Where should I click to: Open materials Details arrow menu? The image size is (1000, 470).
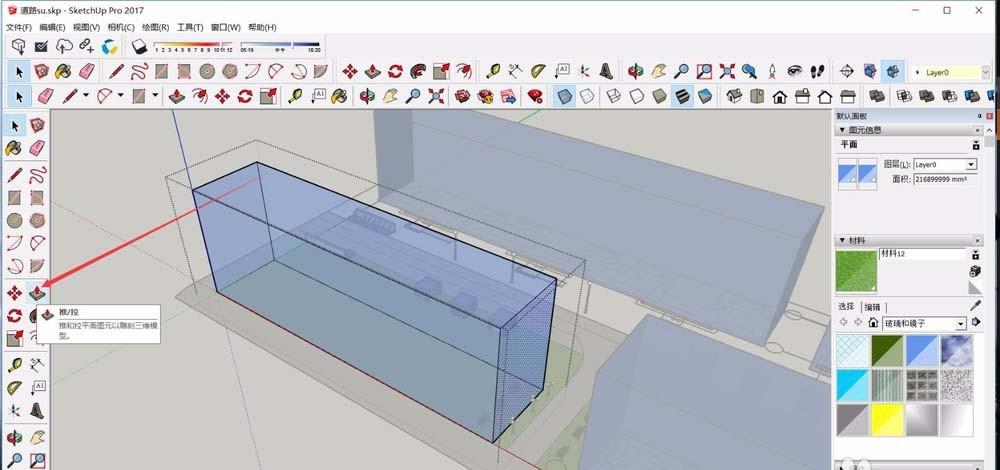[976, 323]
